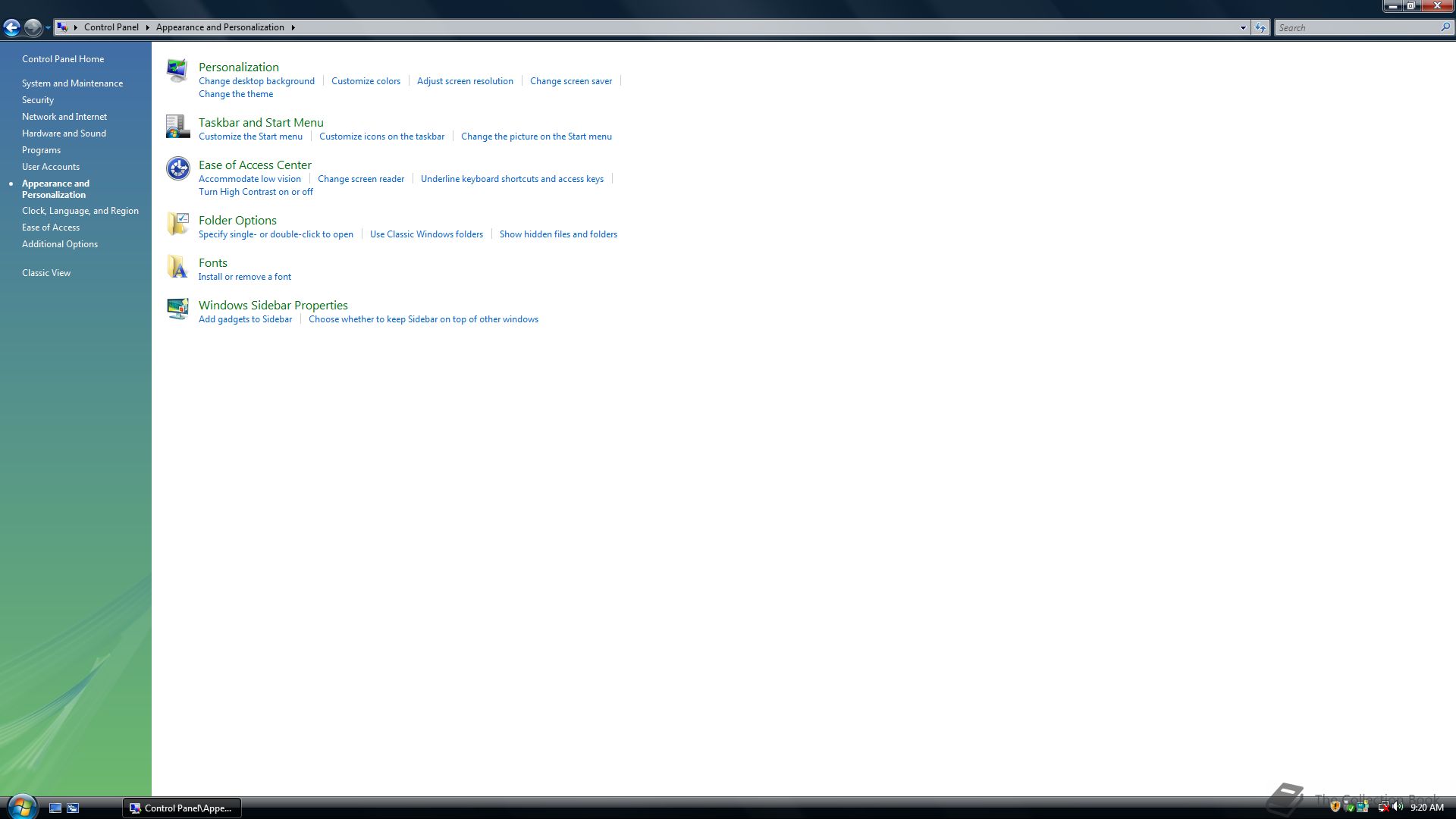Click Change the theme
Screen dimensions: 1456x819
[x=236, y=94]
